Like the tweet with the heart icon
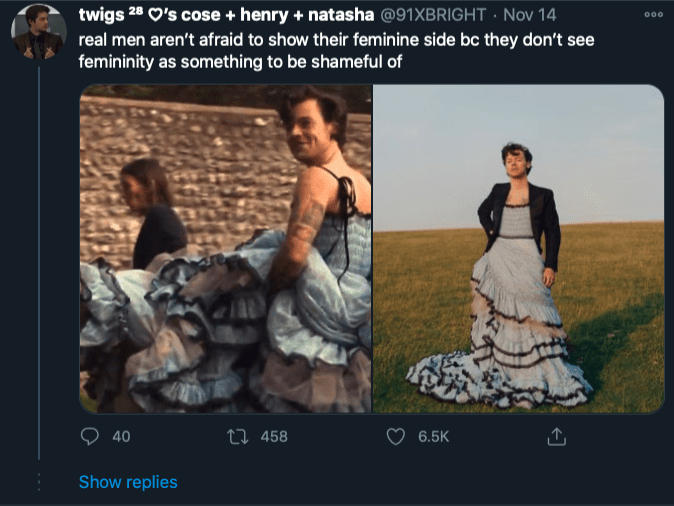The image size is (674, 506). [x=397, y=437]
